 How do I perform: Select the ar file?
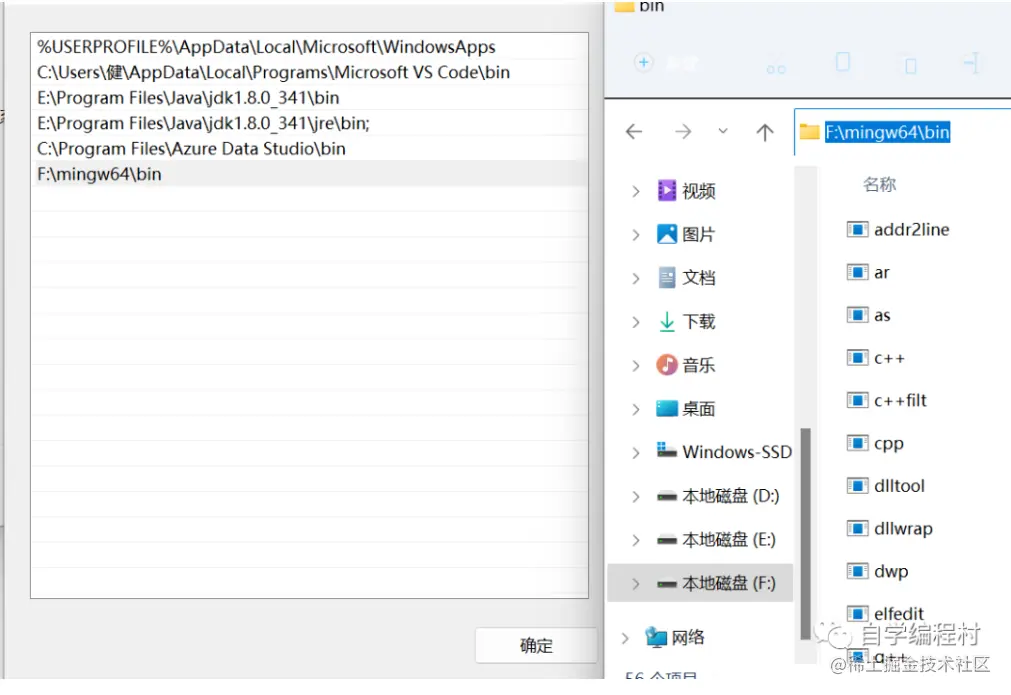tap(868, 273)
